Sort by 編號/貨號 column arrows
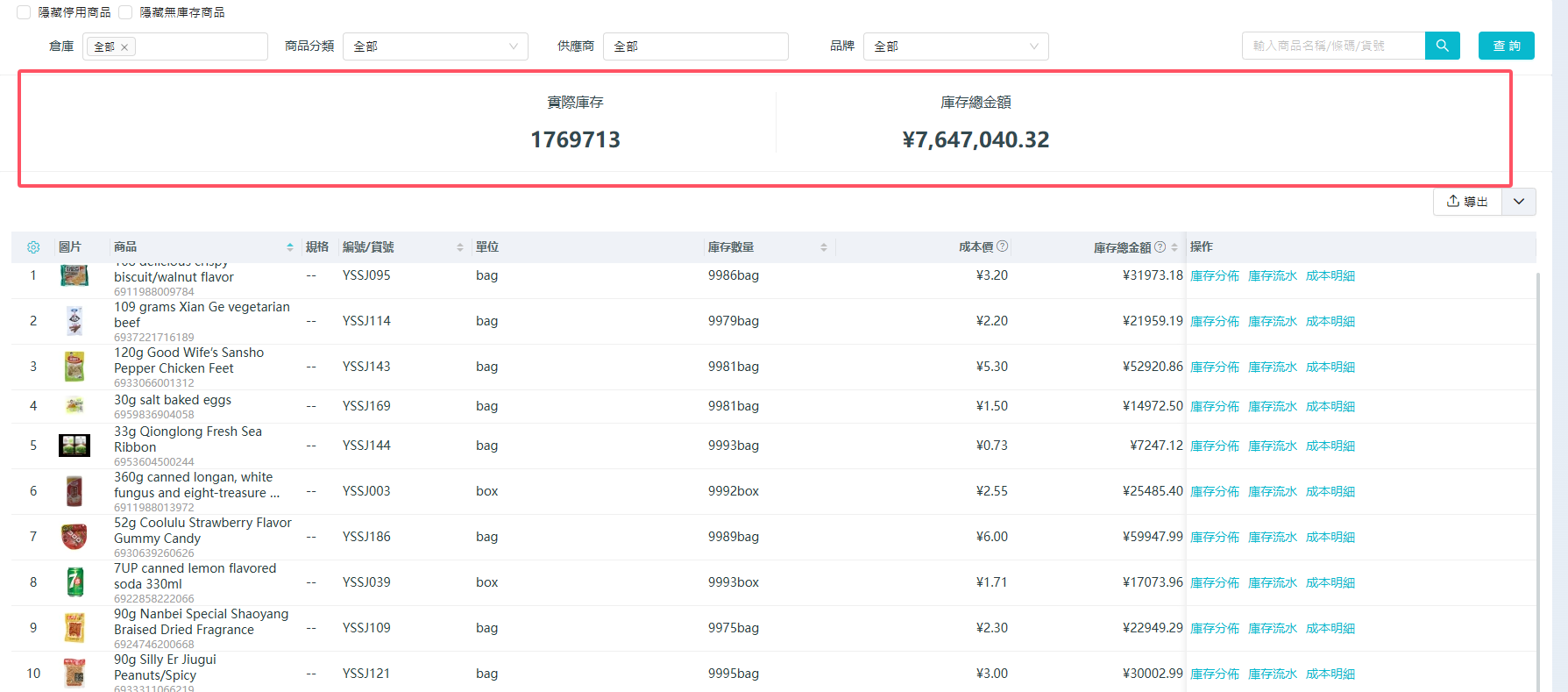This screenshot has width=1568, height=692. [x=460, y=247]
